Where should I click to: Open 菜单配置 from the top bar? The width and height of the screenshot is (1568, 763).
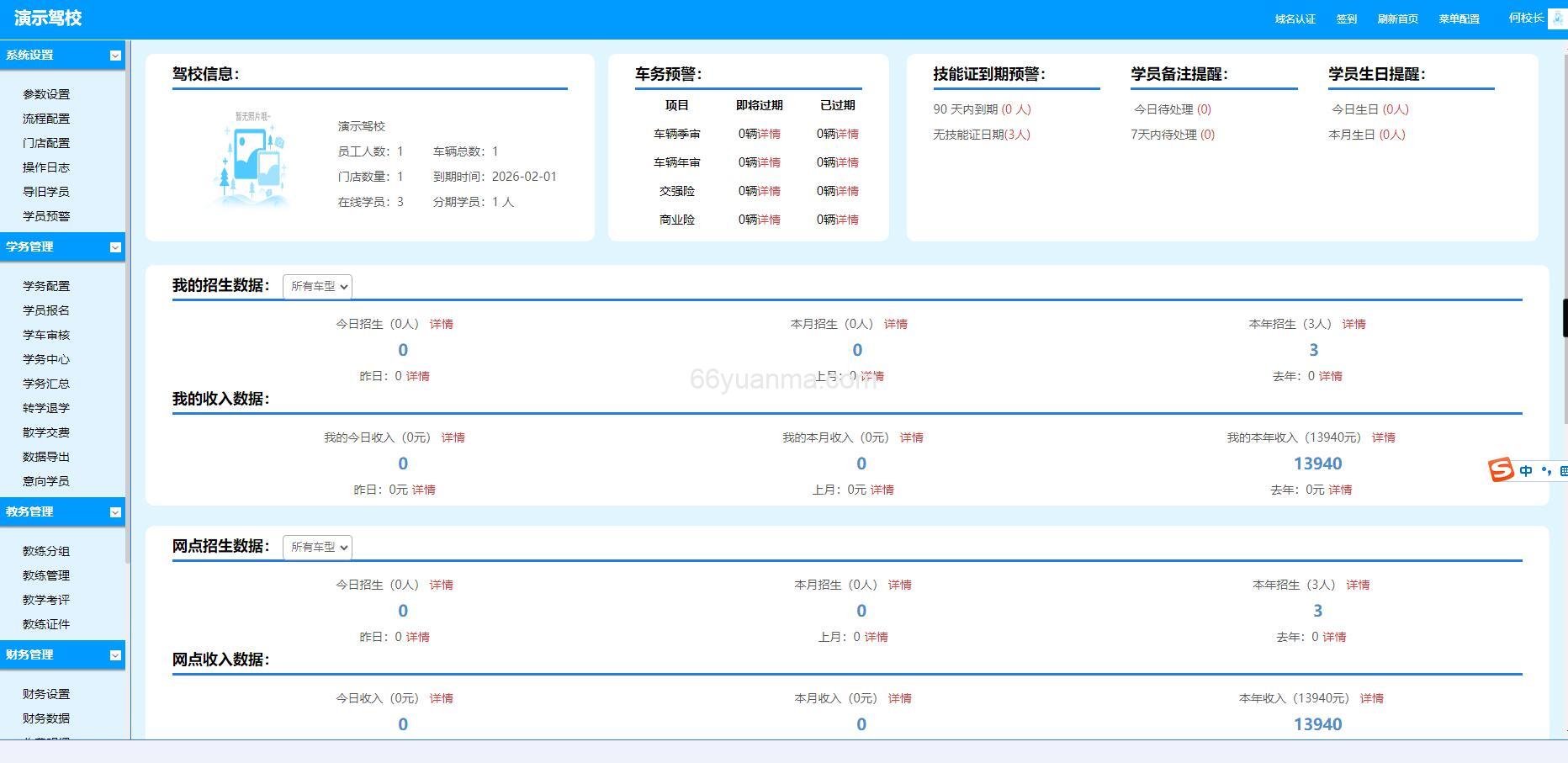coord(1459,18)
